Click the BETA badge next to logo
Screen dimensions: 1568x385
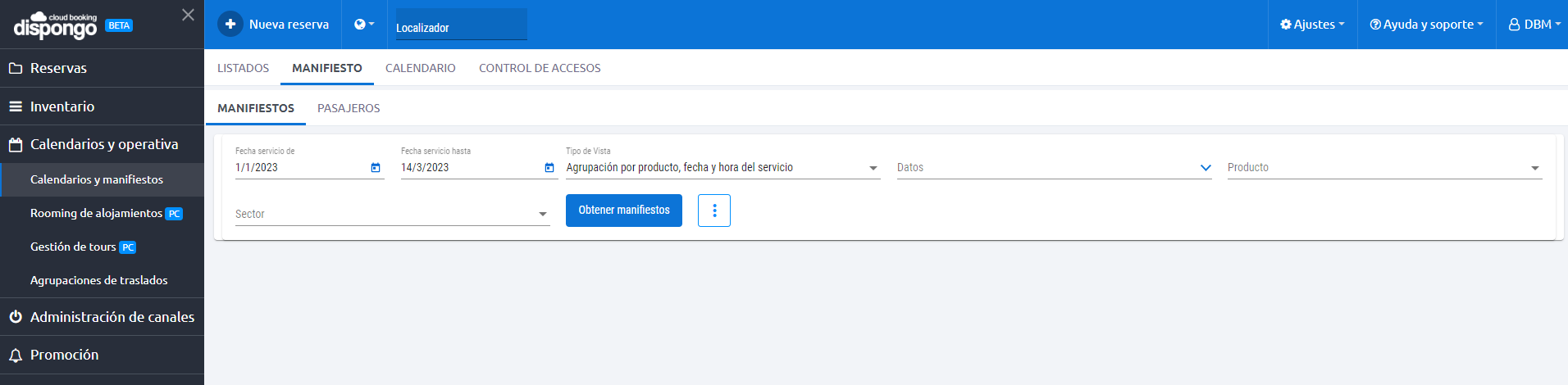click(119, 25)
